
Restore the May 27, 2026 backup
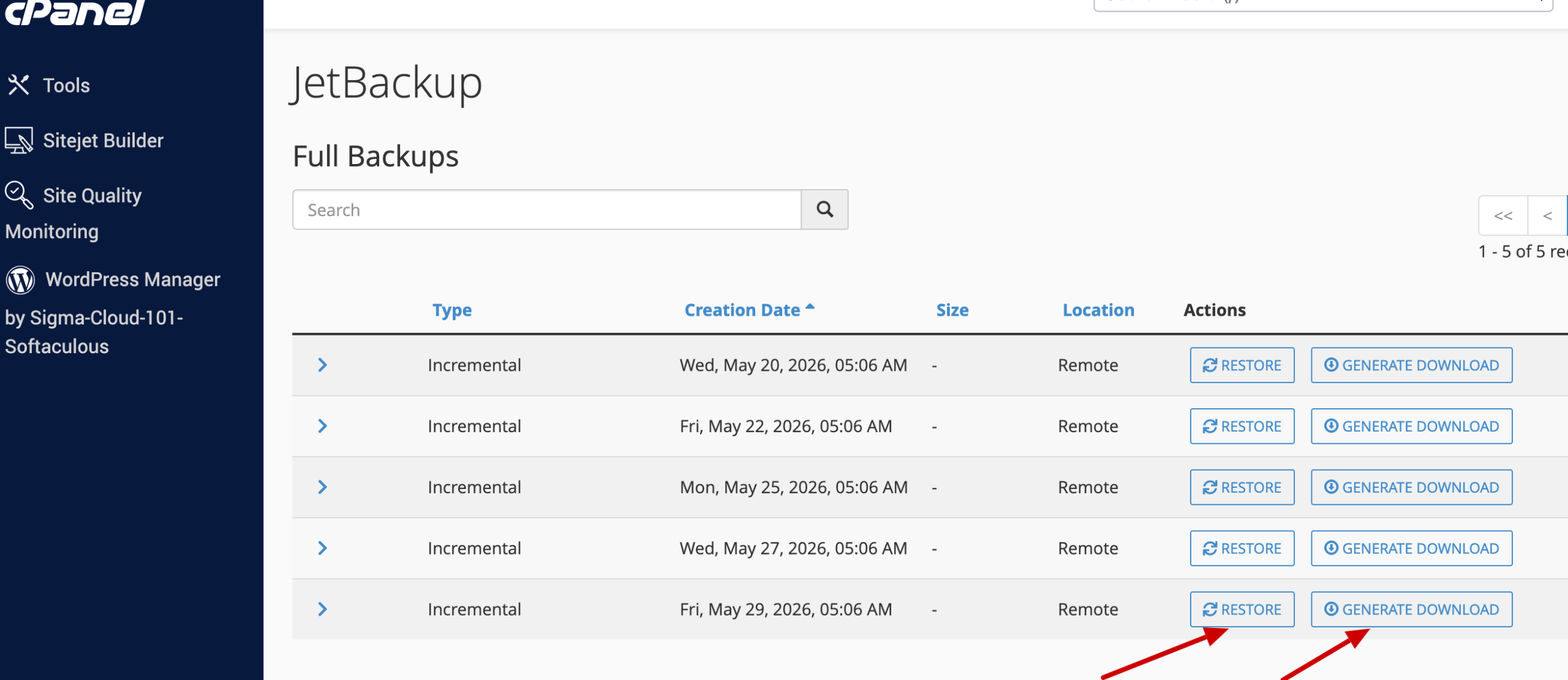pos(1242,548)
